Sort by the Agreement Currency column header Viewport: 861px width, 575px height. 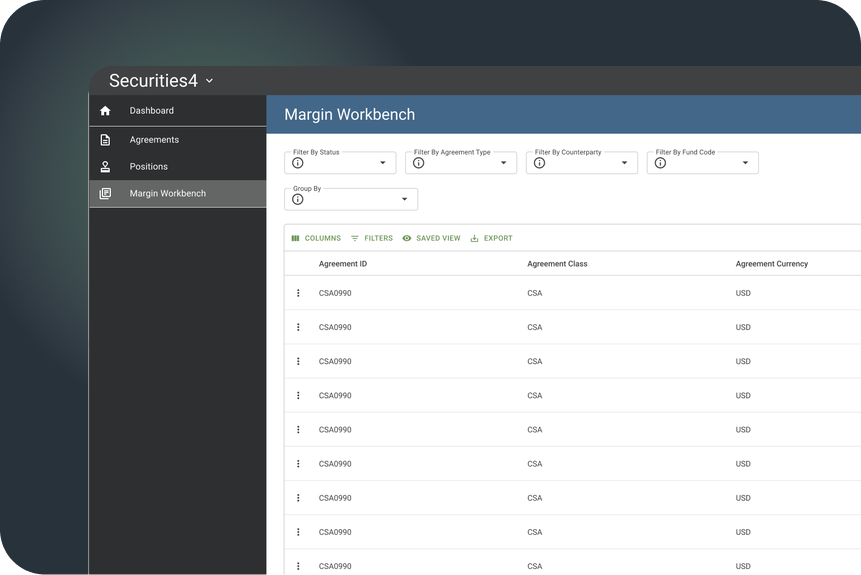pyautogui.click(x=771, y=264)
